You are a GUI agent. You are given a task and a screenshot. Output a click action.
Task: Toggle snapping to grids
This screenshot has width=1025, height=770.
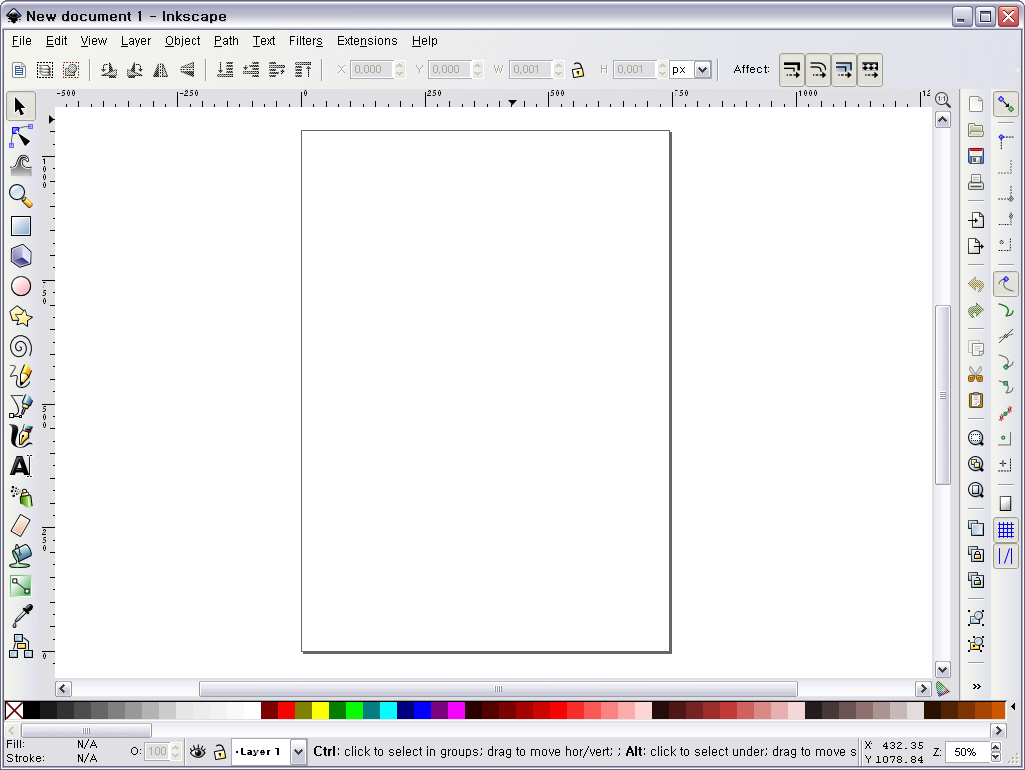(1005, 529)
